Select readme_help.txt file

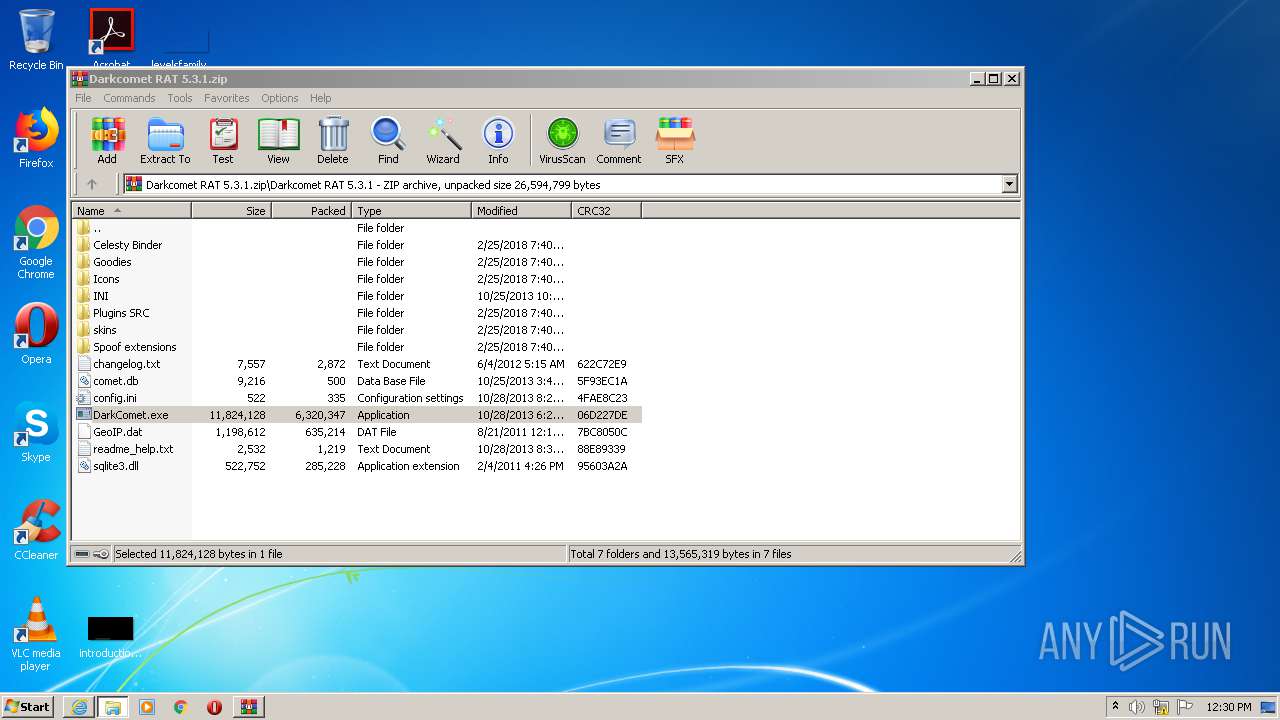point(133,449)
